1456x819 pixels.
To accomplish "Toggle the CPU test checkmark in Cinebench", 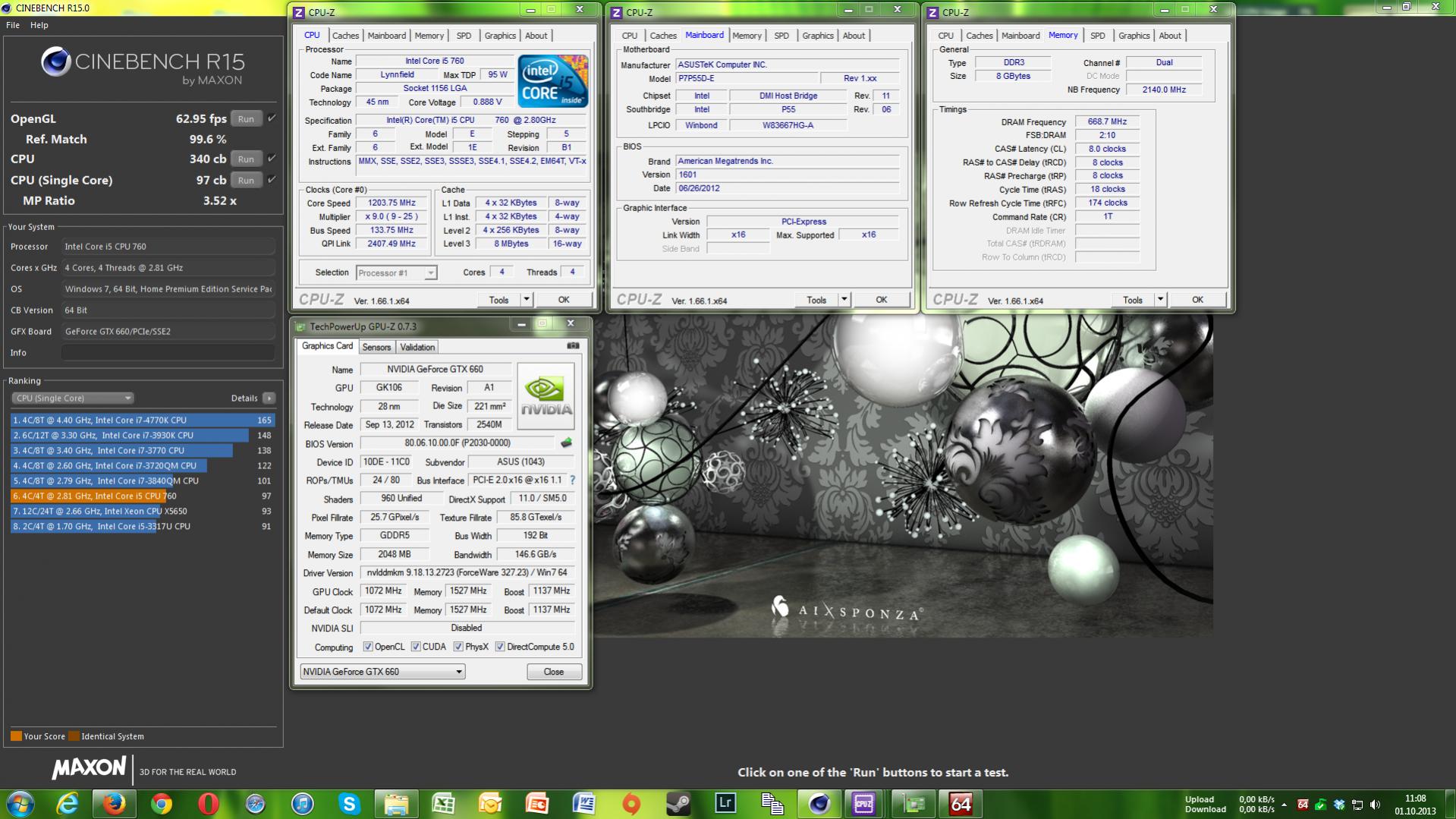I will click(272, 159).
